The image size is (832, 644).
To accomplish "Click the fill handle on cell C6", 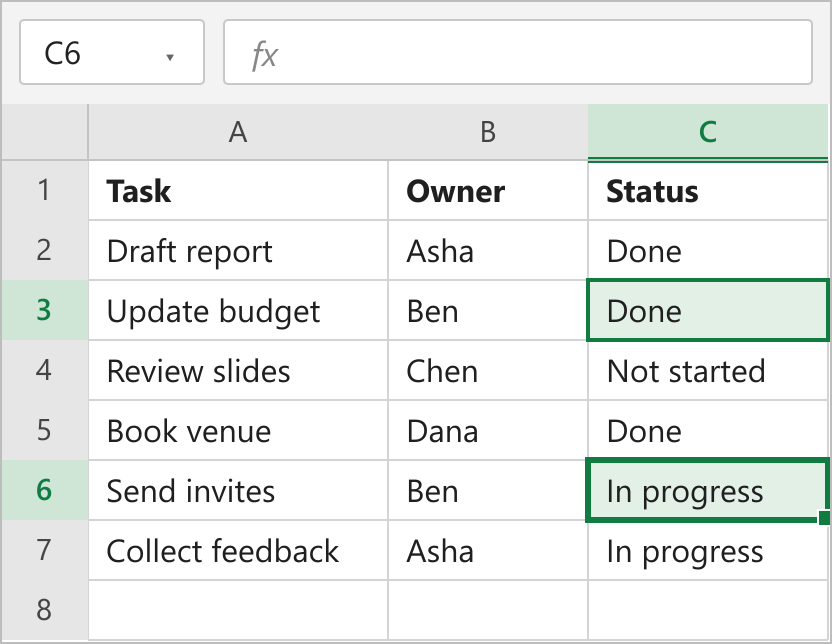I will pyautogui.click(x=825, y=518).
